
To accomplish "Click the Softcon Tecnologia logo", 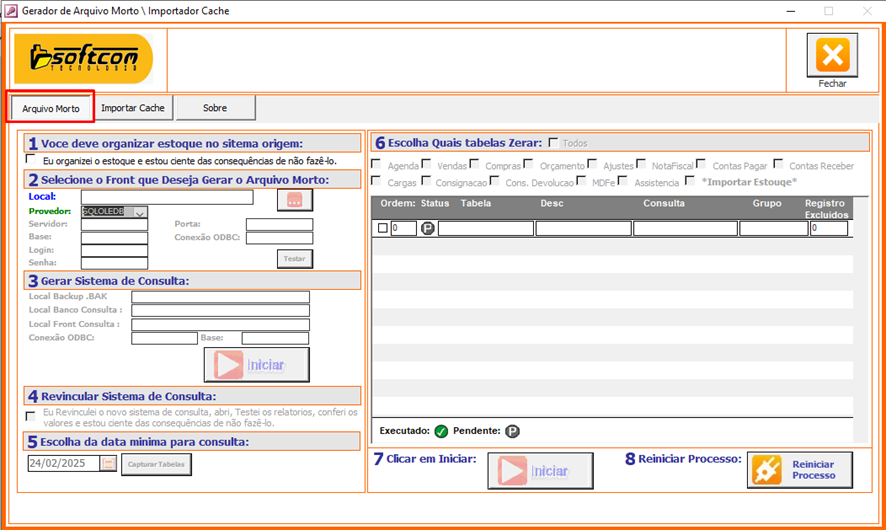I will [84, 59].
